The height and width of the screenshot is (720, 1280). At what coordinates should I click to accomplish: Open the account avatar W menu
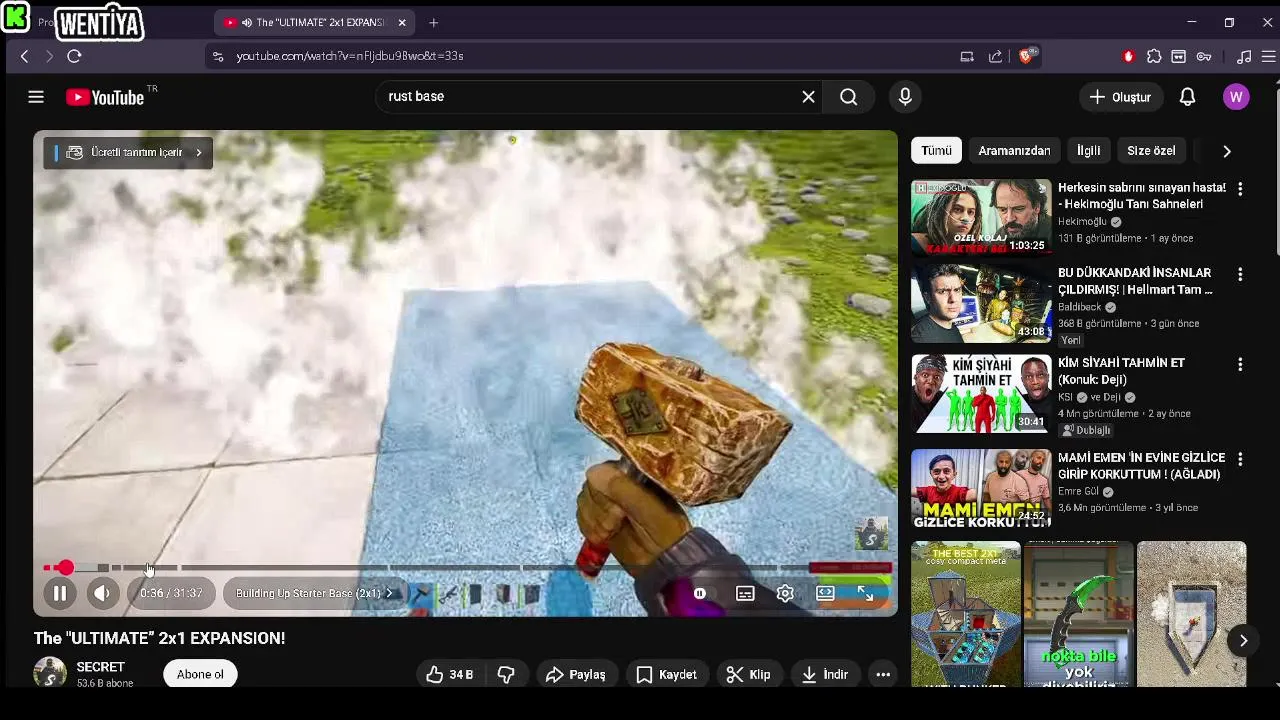pyautogui.click(x=1236, y=97)
